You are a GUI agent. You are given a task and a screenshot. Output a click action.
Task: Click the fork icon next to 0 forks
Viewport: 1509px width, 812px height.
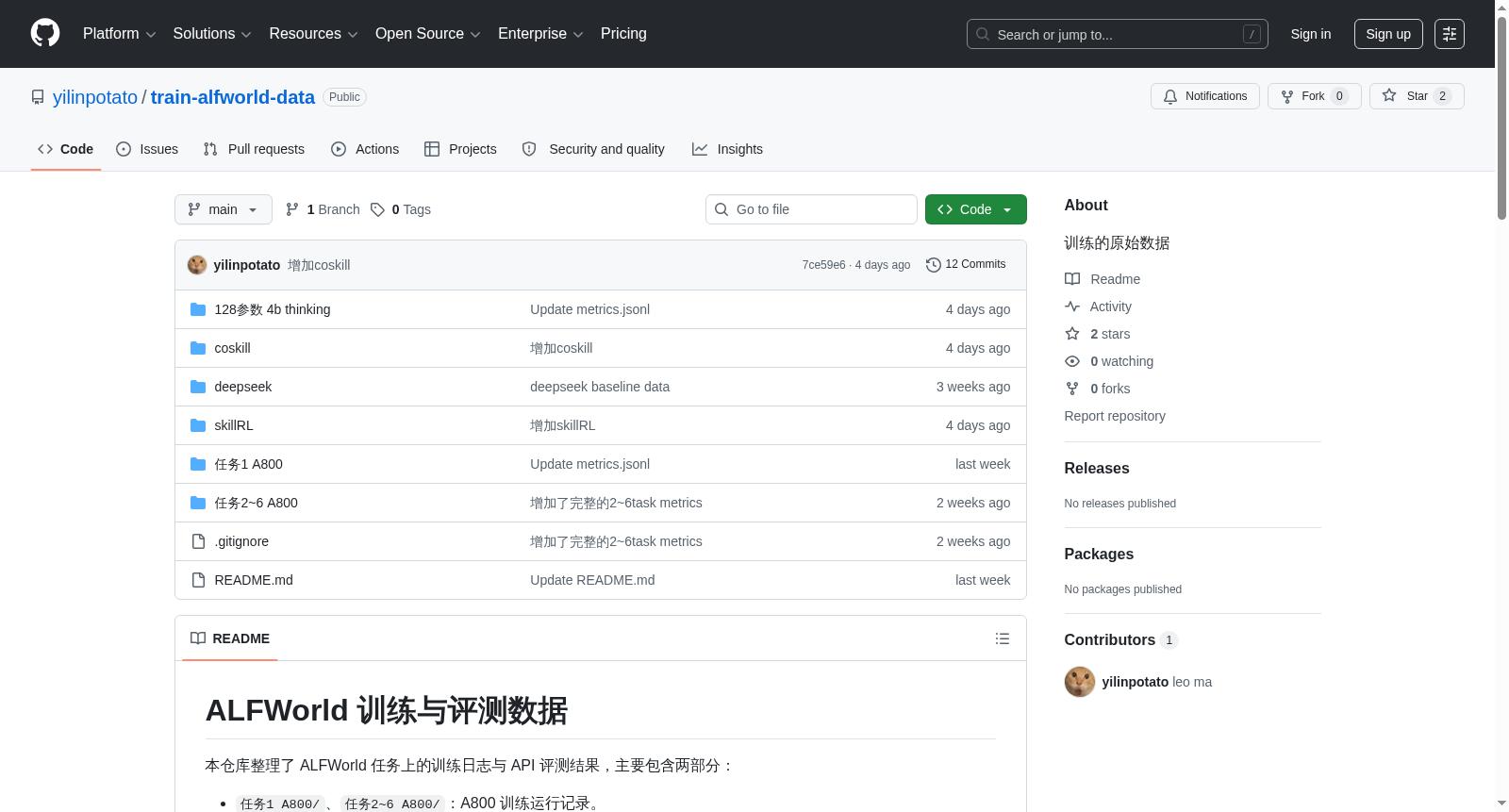point(1072,389)
